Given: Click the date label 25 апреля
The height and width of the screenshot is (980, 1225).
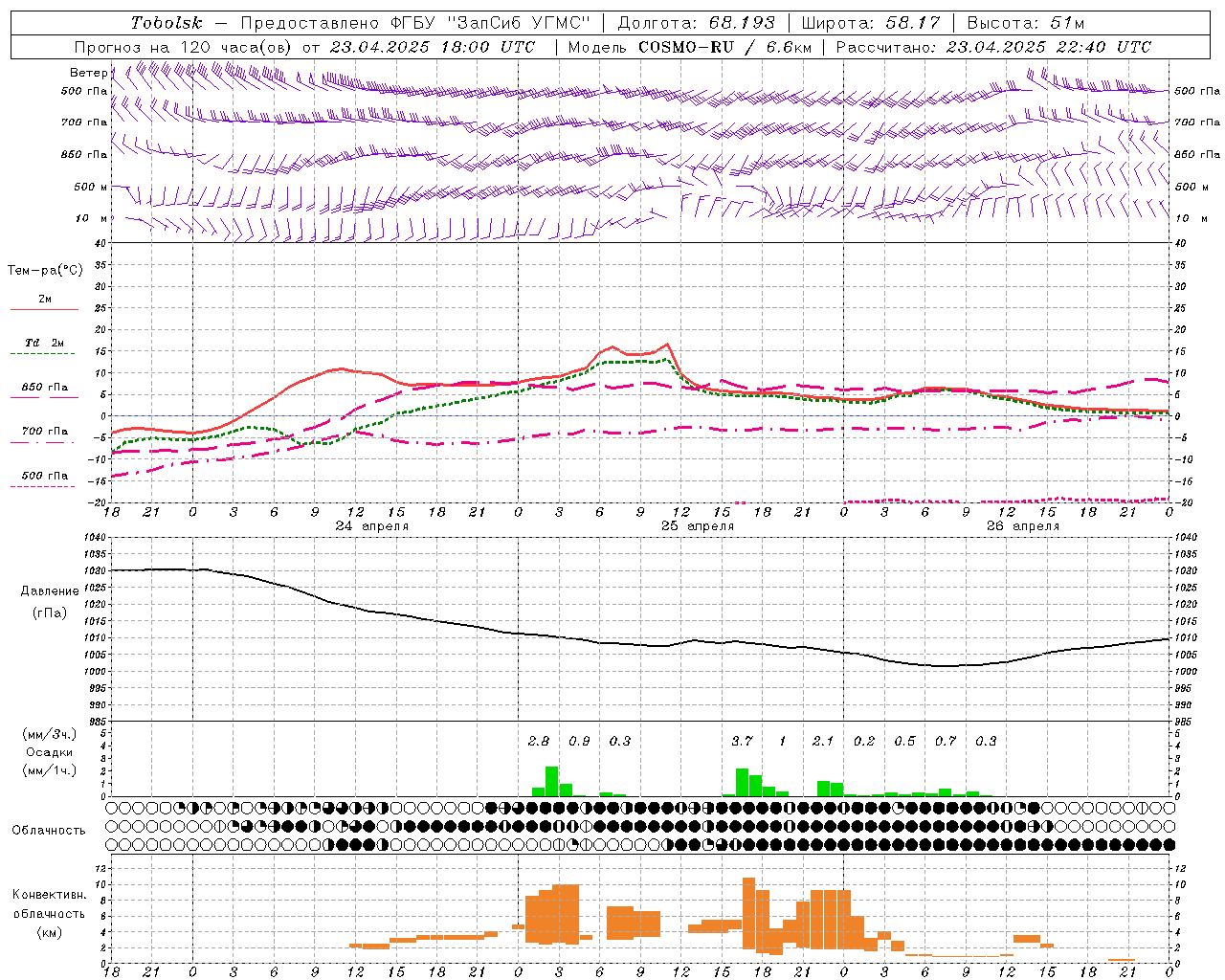Looking at the screenshot, I should (x=698, y=526).
